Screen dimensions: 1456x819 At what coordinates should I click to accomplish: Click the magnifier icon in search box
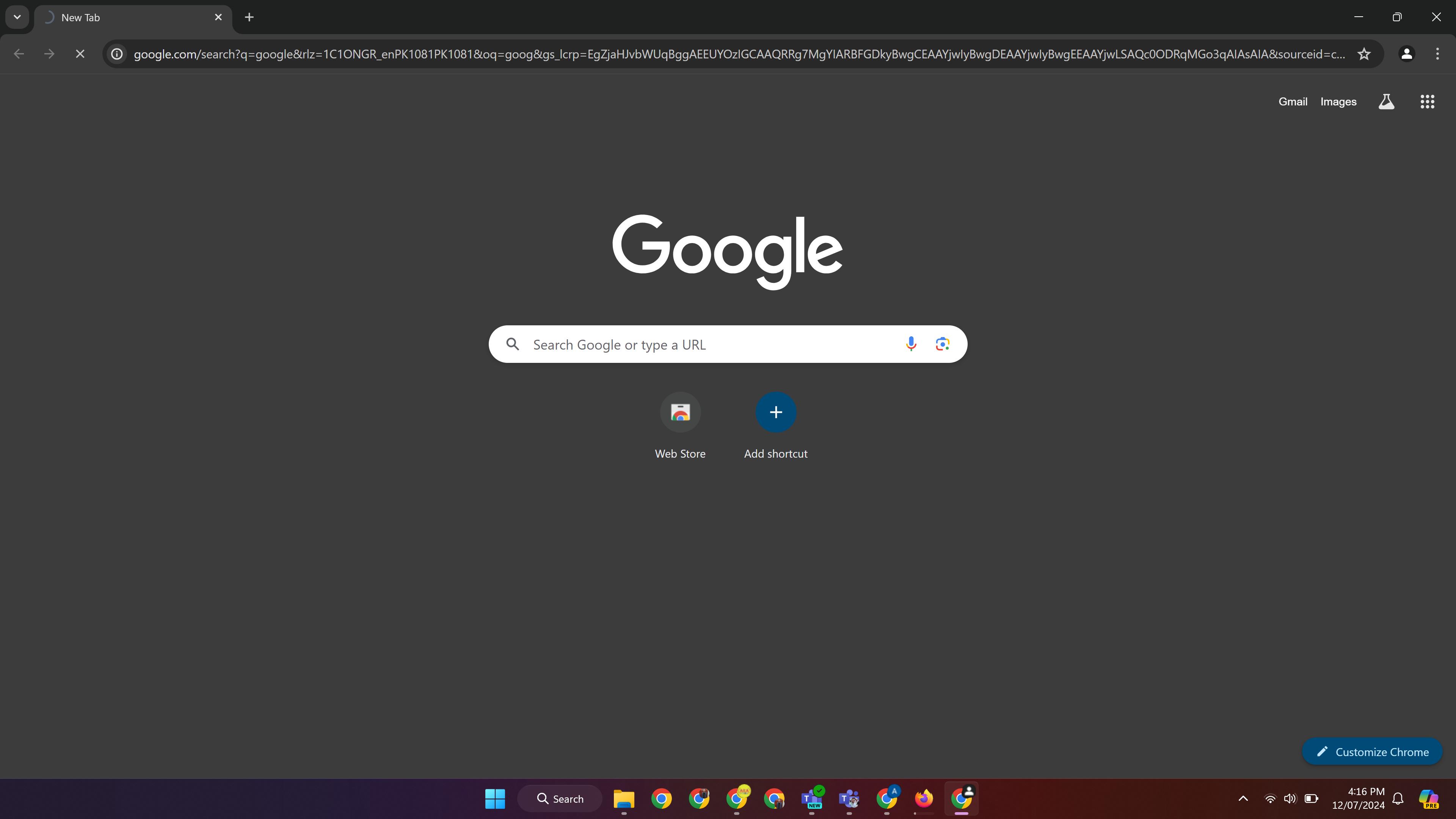[513, 344]
